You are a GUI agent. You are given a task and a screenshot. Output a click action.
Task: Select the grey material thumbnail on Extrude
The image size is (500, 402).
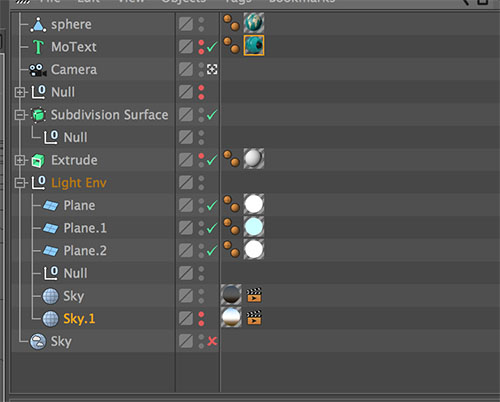(254, 159)
